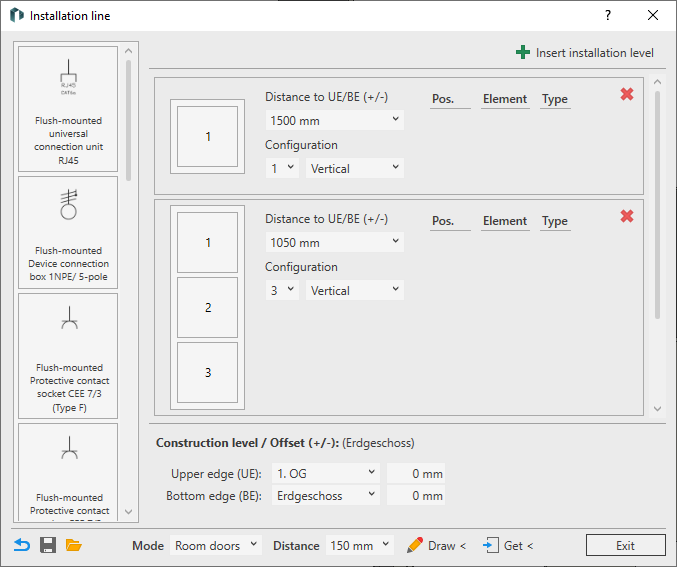Click Type column header of second level

555,221
